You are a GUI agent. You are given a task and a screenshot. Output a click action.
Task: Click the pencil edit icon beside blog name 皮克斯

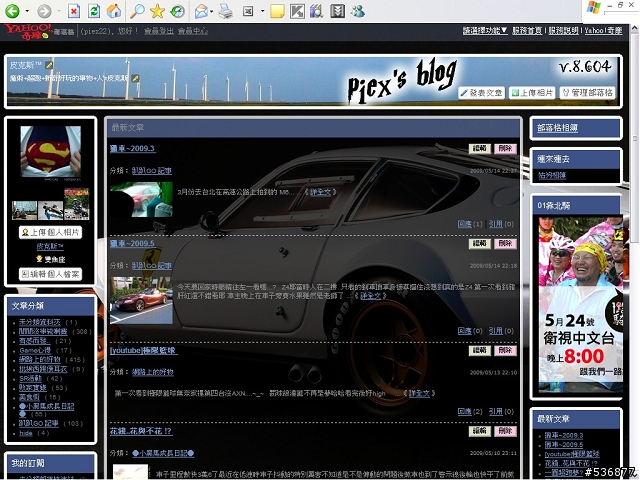pos(49,65)
